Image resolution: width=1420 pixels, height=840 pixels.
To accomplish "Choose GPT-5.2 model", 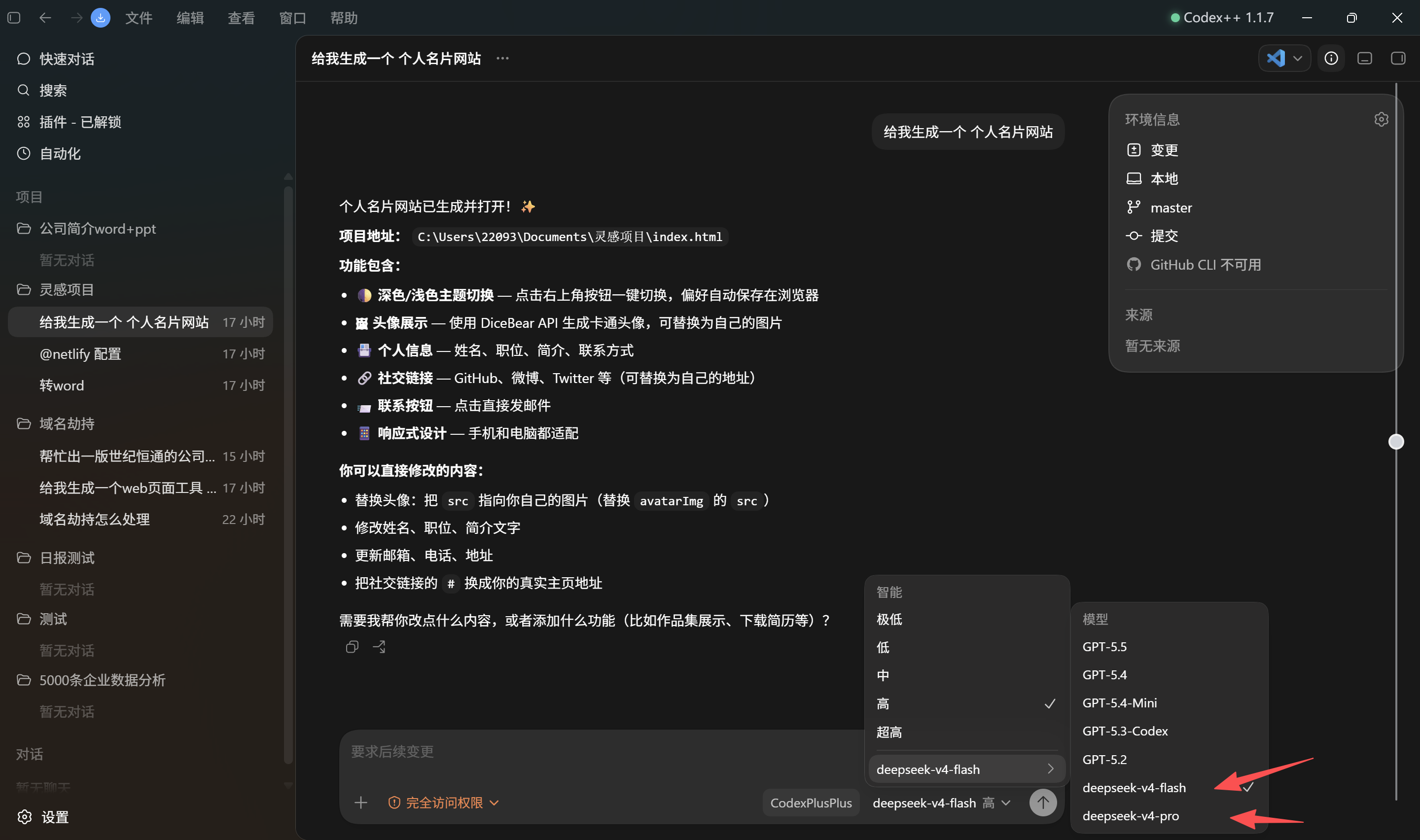I will 1169,760.
